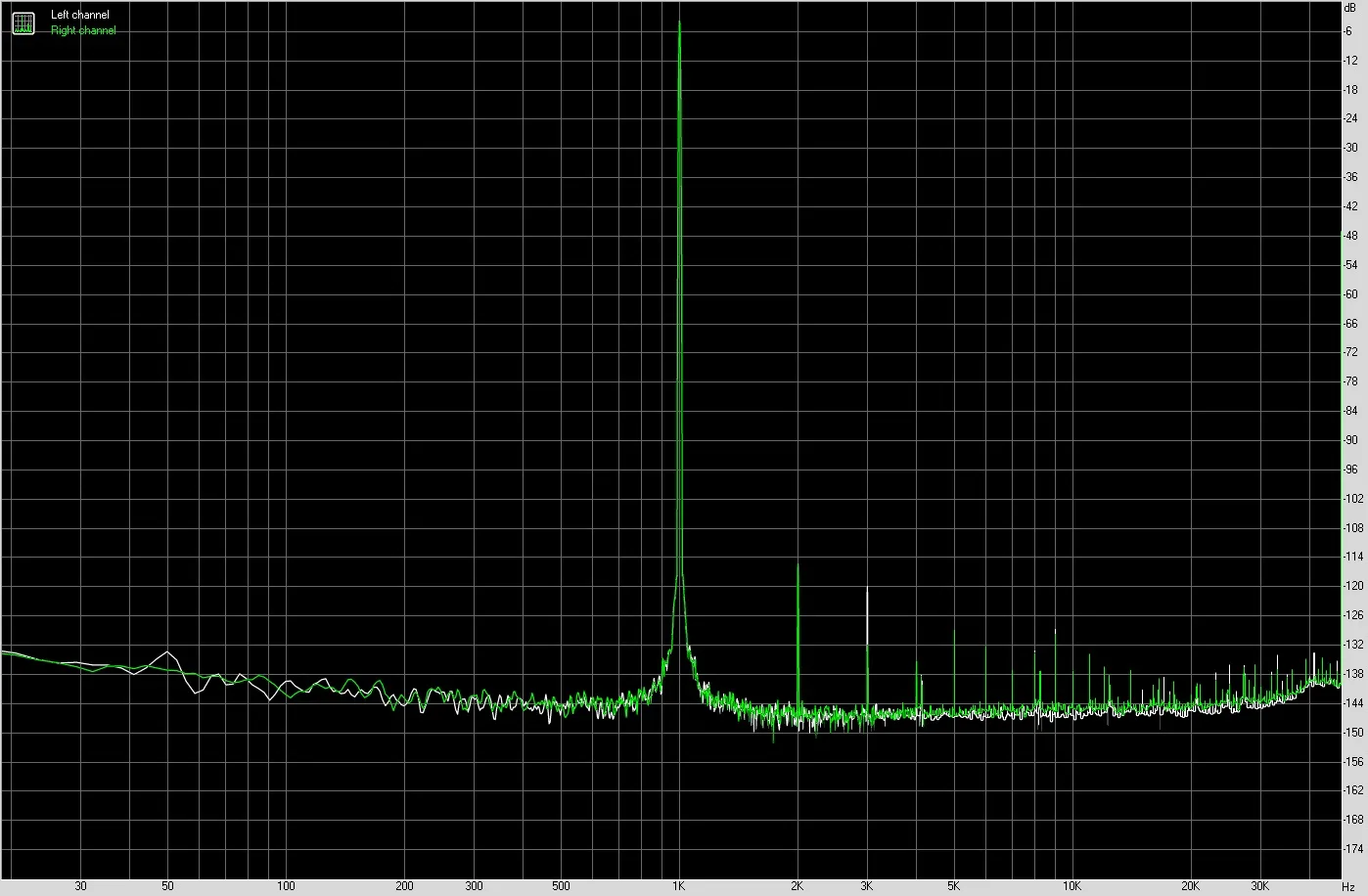The width and height of the screenshot is (1368, 896).
Task: Click the -174 dB scale value
Action: (1353, 849)
